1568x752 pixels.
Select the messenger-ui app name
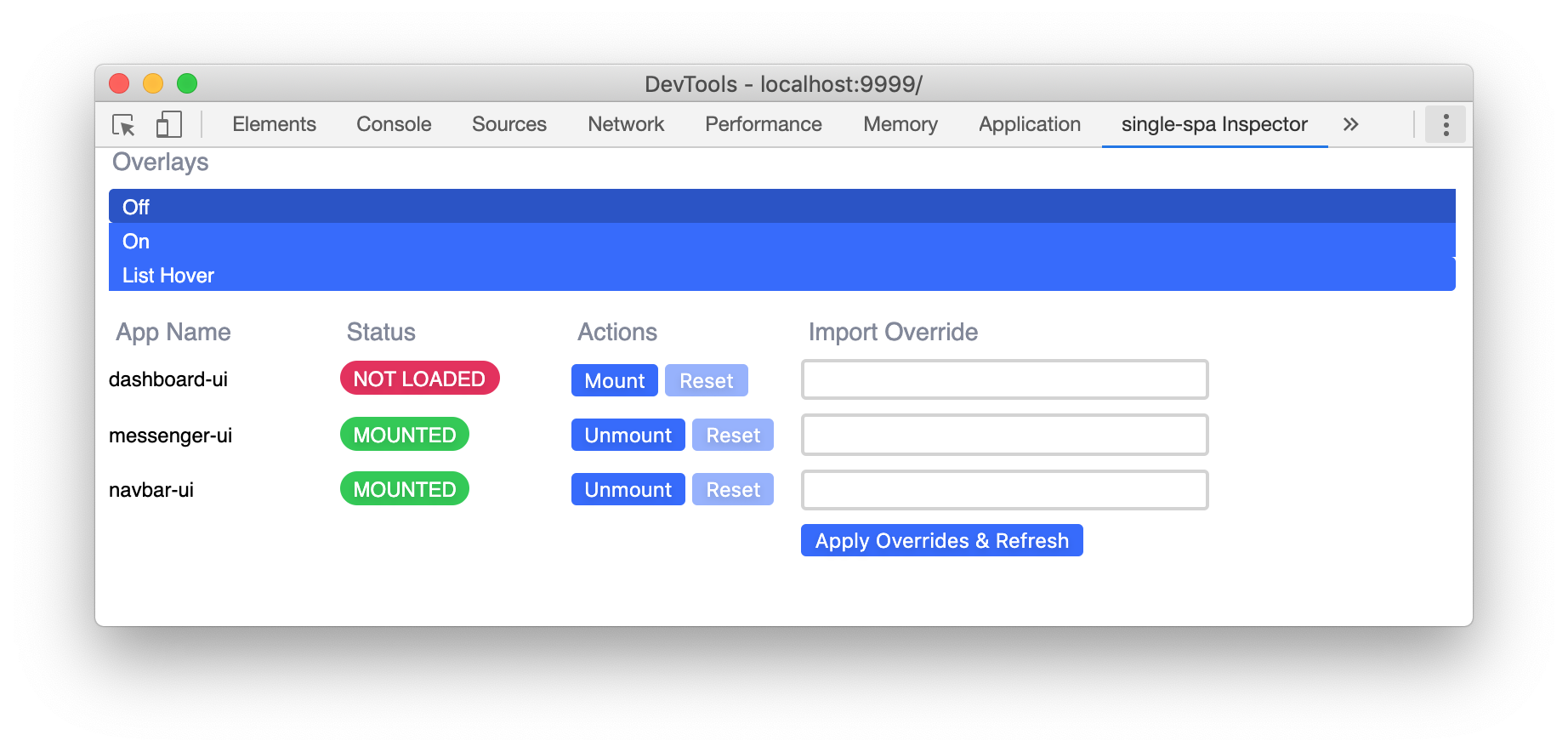(170, 436)
